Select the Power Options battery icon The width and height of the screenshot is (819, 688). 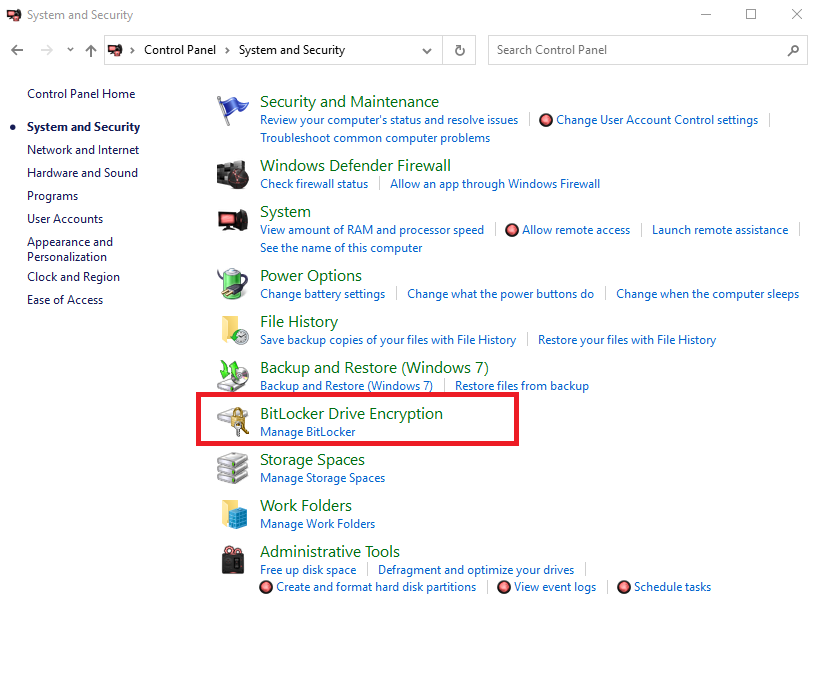point(233,284)
